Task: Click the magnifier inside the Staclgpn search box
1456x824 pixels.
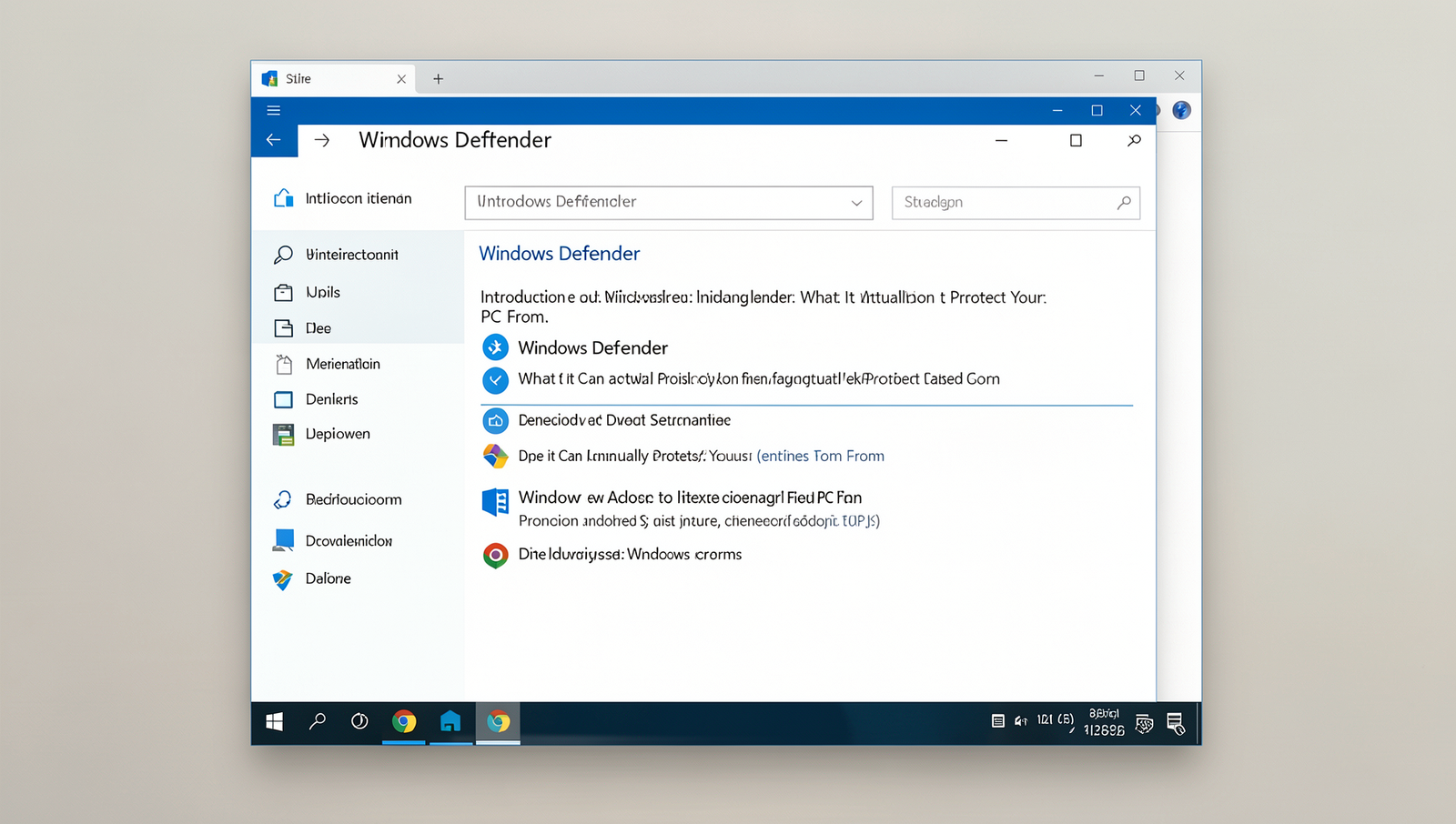Action: click(1124, 203)
